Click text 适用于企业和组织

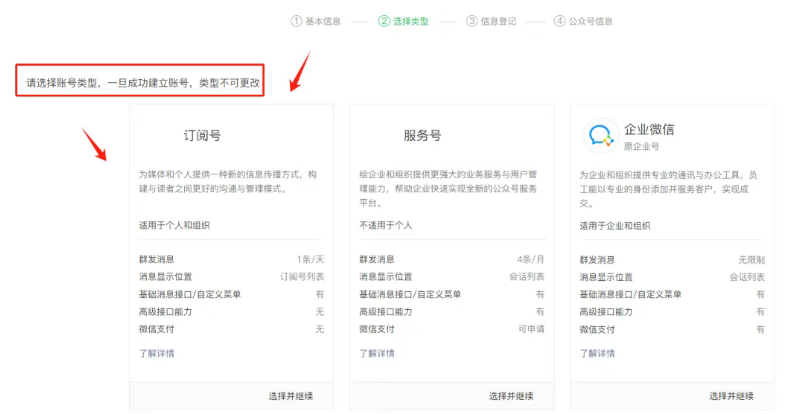point(615,226)
